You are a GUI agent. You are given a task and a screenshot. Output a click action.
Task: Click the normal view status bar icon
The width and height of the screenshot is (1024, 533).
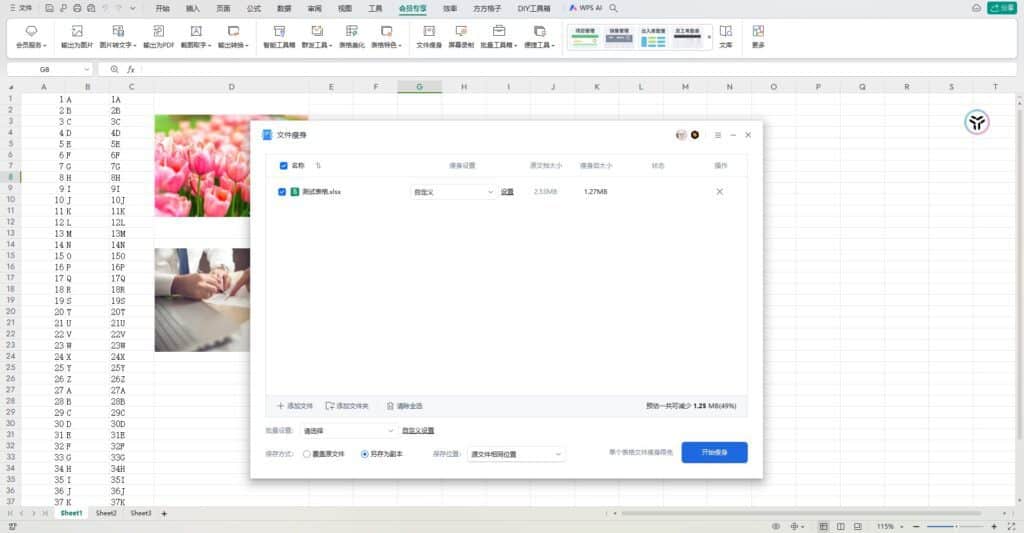tap(823, 526)
